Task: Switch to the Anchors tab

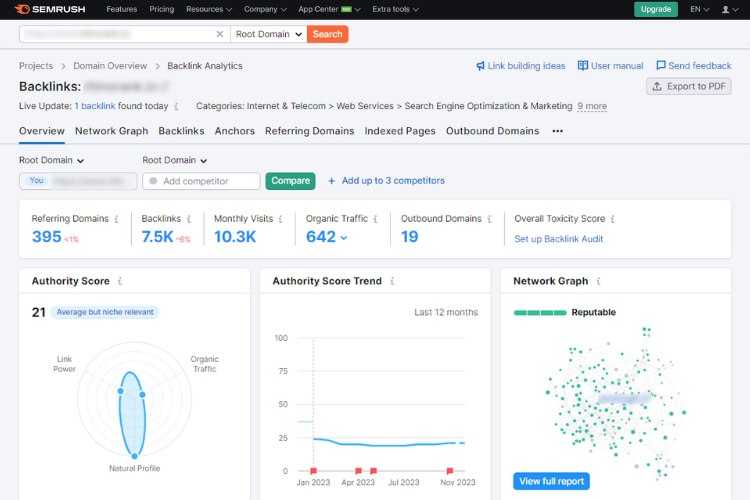Action: click(234, 131)
